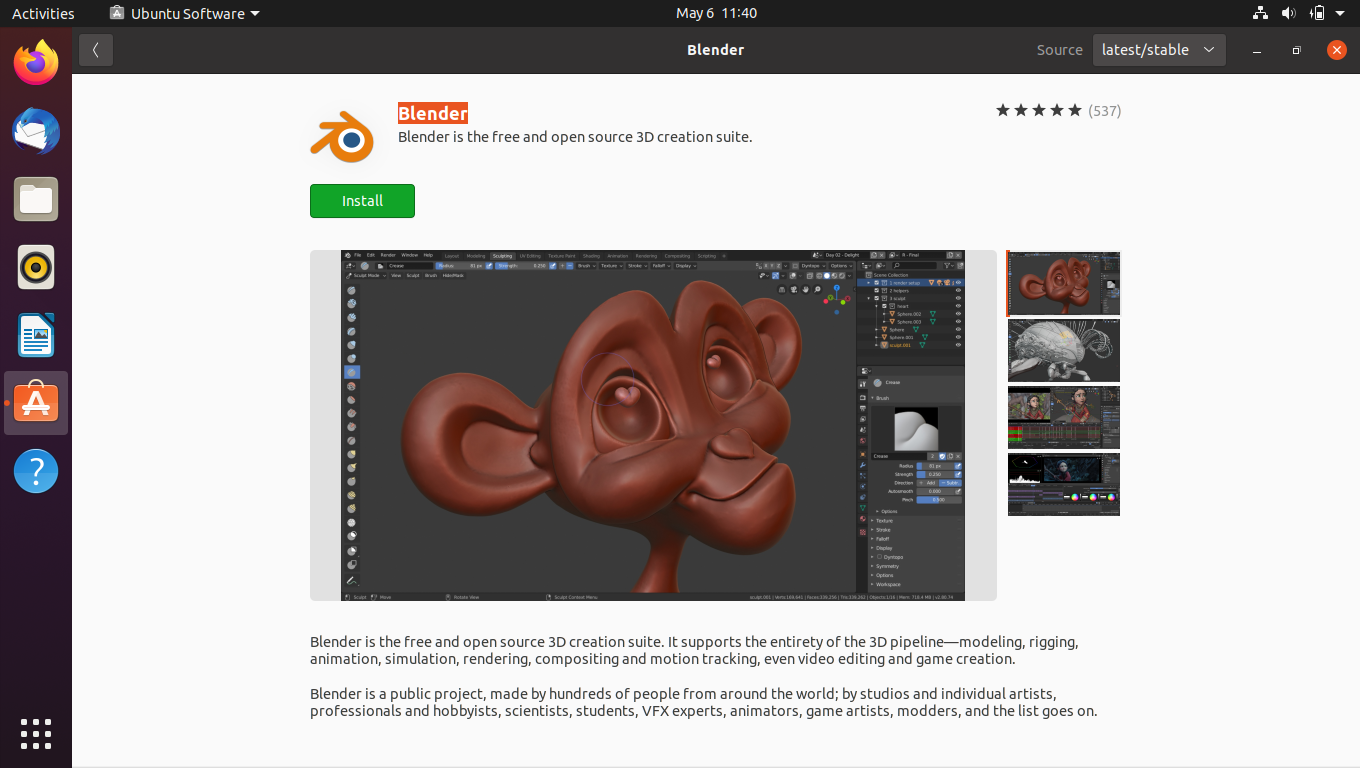Click the network icon in the top bar
Viewport: 1360px width, 768px height.
pyautogui.click(x=1259, y=13)
